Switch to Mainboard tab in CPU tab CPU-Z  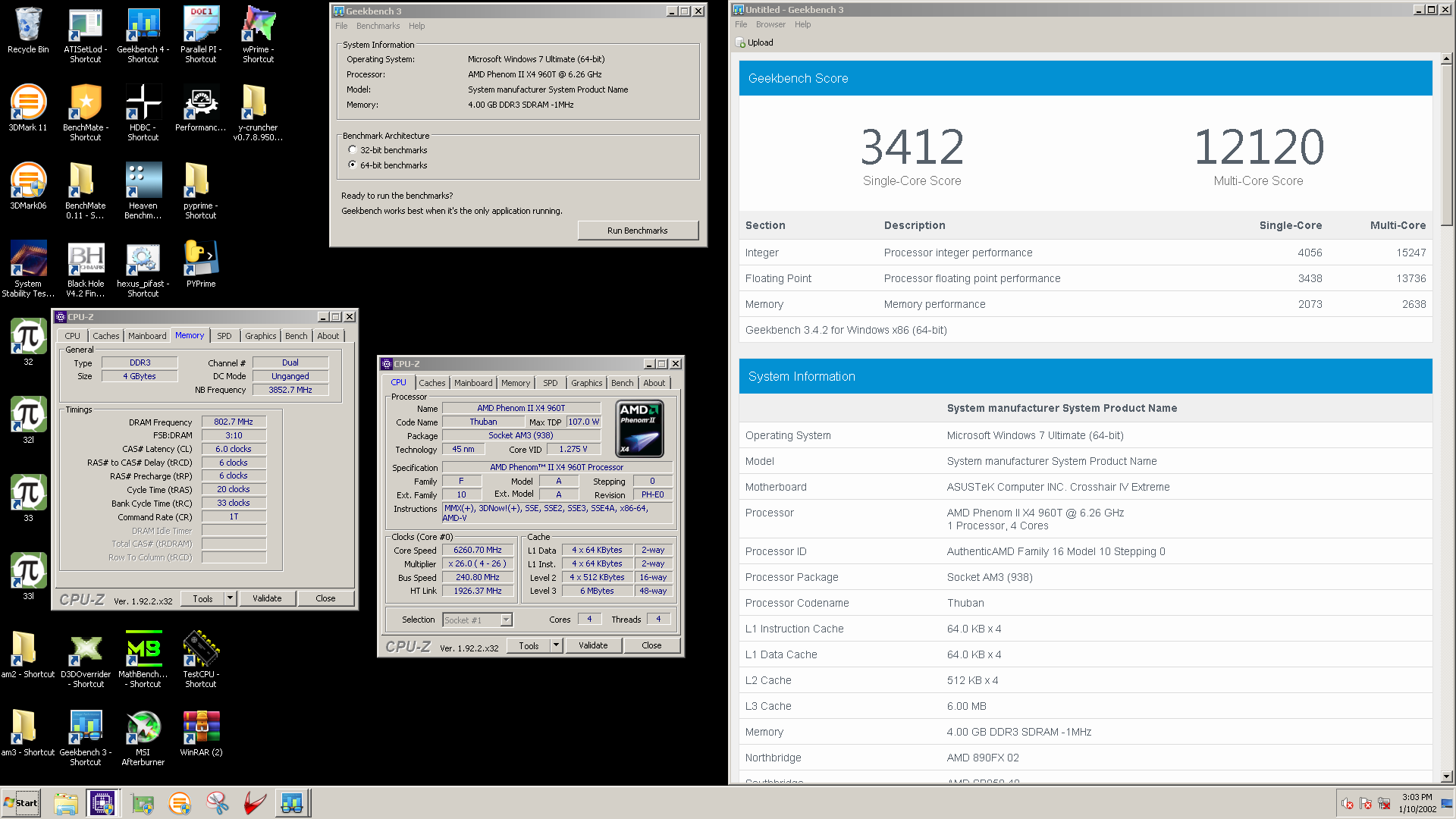[x=473, y=383]
